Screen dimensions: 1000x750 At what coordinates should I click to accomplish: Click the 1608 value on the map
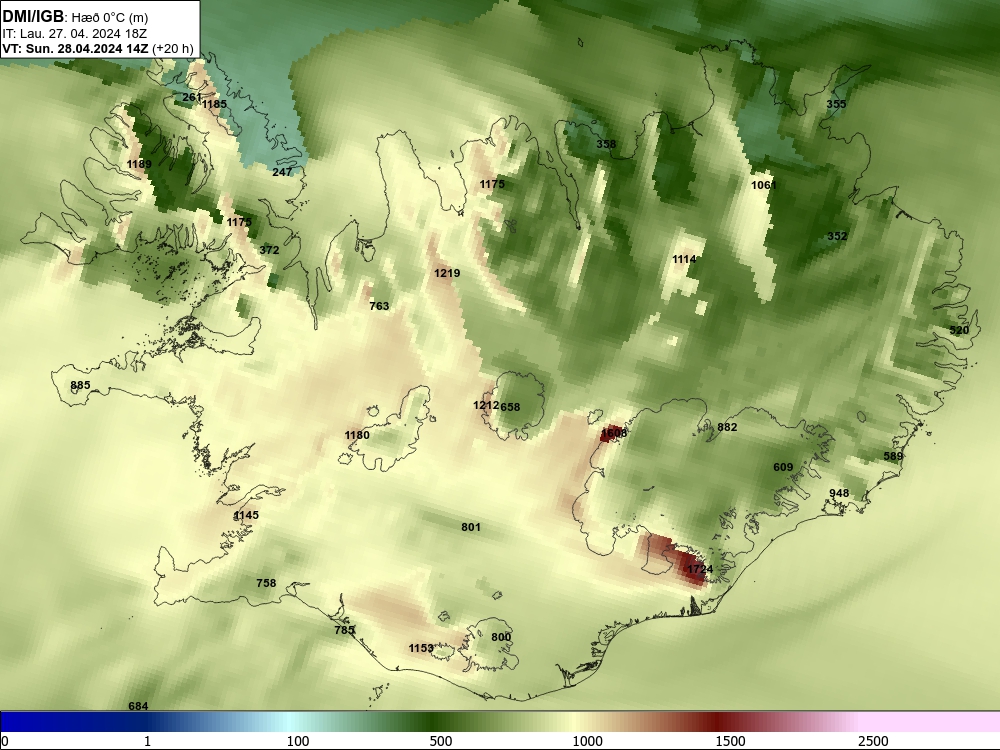point(614,433)
